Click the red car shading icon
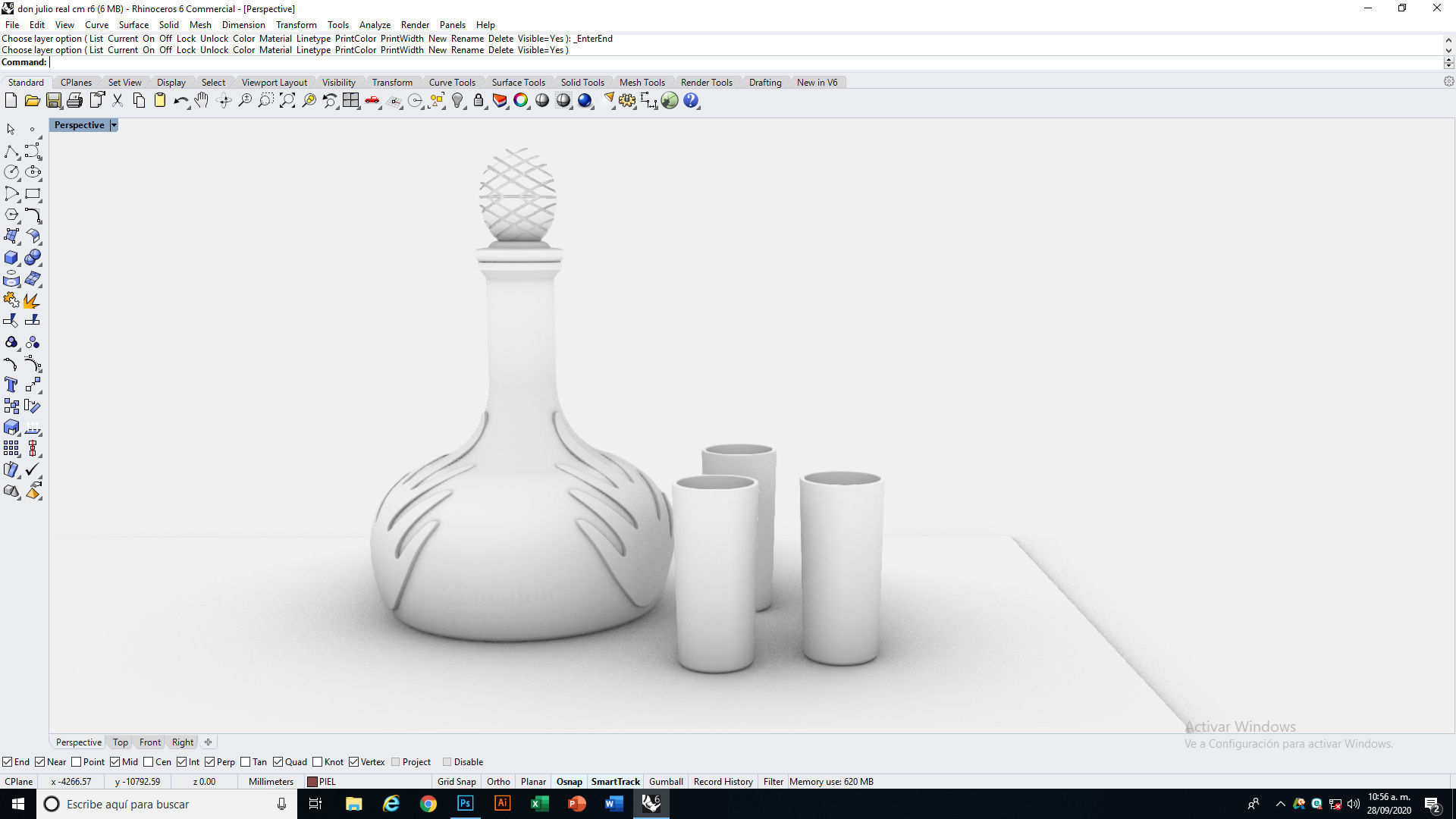 click(x=372, y=100)
